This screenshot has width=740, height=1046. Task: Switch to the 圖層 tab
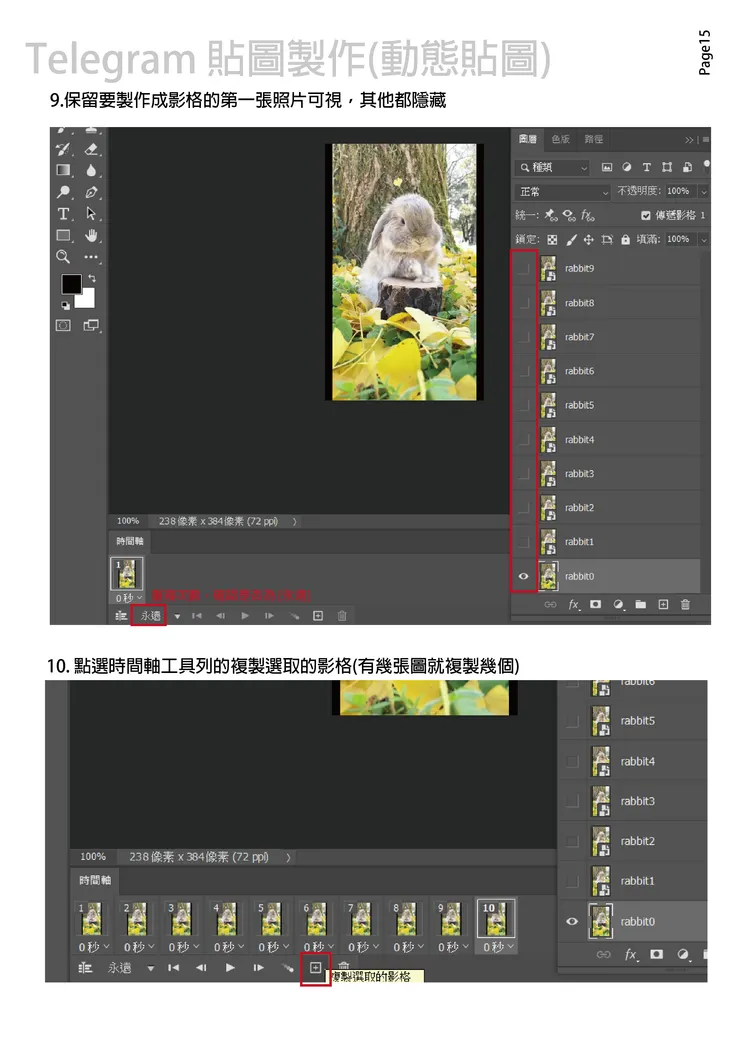click(528, 139)
